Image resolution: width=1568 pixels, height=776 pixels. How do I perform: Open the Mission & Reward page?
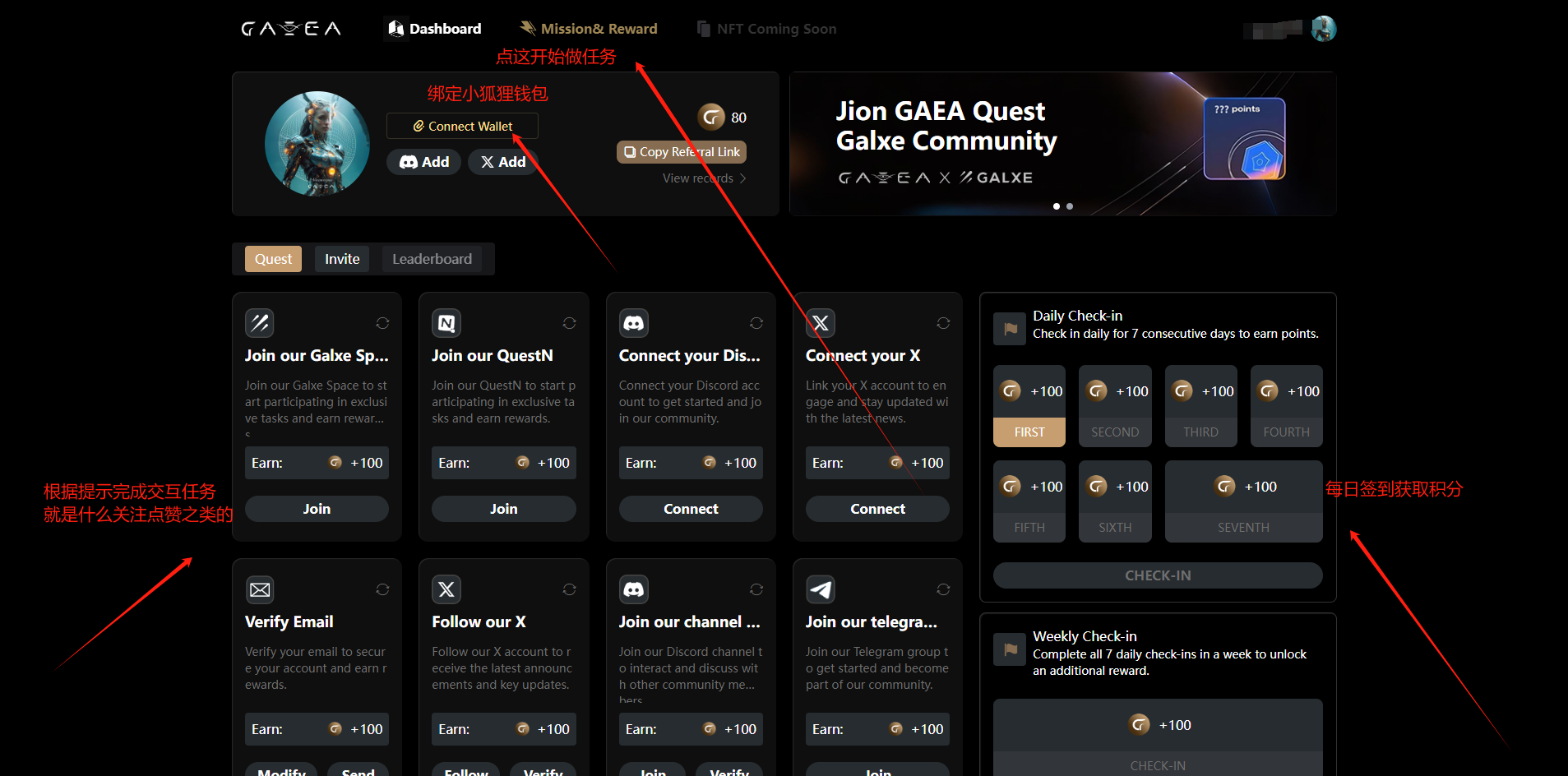pos(589,29)
